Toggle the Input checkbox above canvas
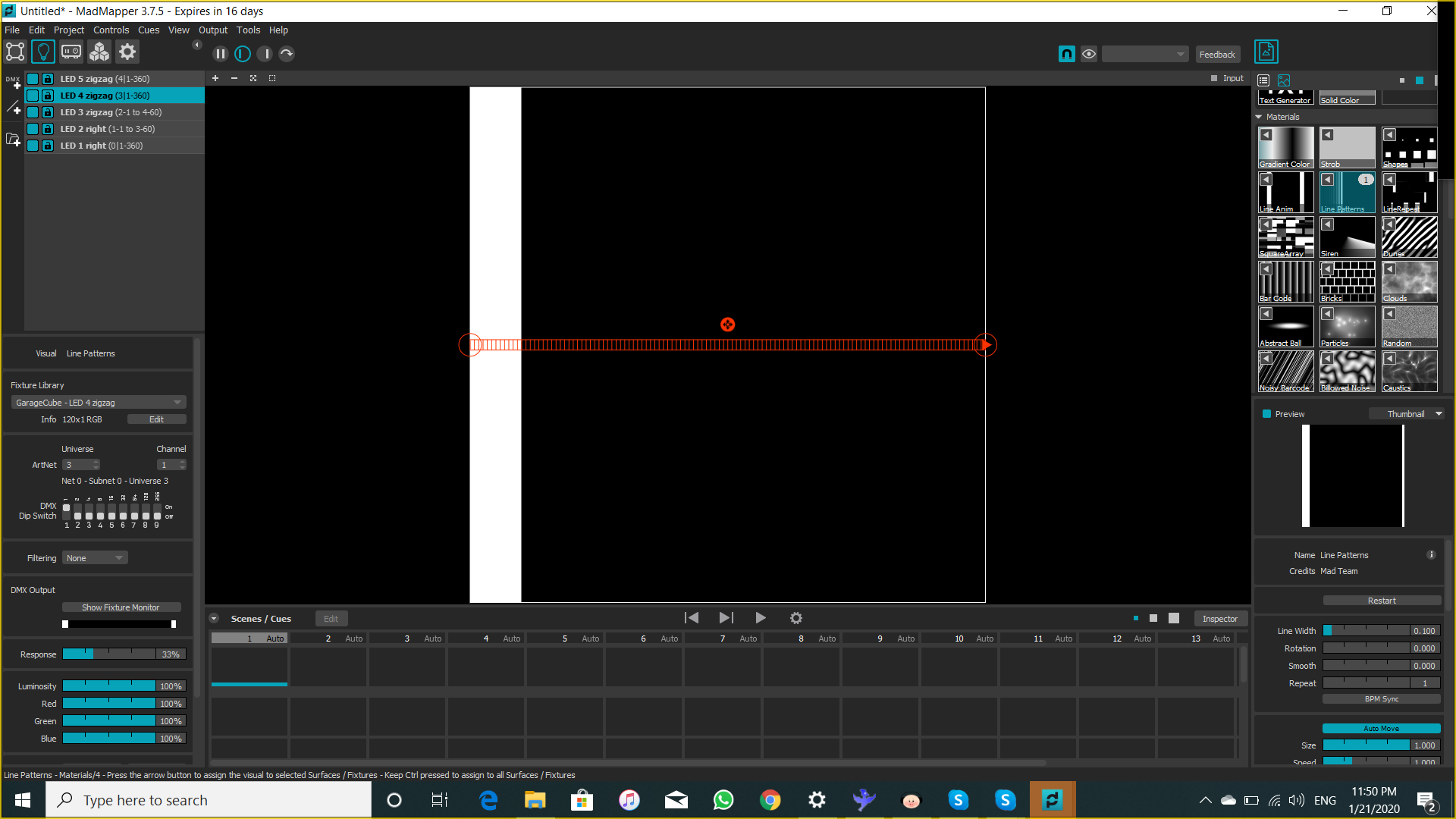The width and height of the screenshot is (1456, 819). point(1214,78)
